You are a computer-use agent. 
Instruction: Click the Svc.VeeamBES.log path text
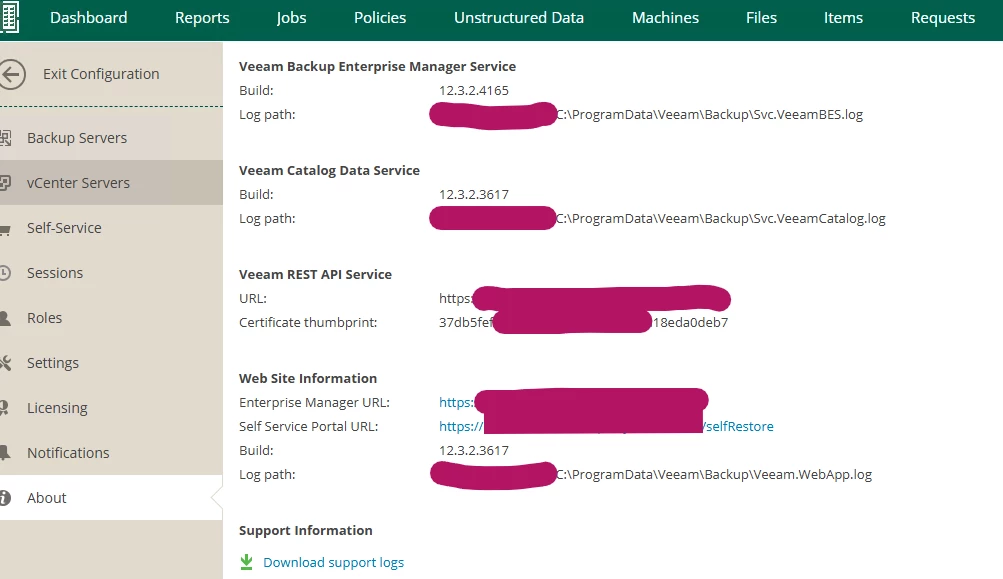point(709,115)
